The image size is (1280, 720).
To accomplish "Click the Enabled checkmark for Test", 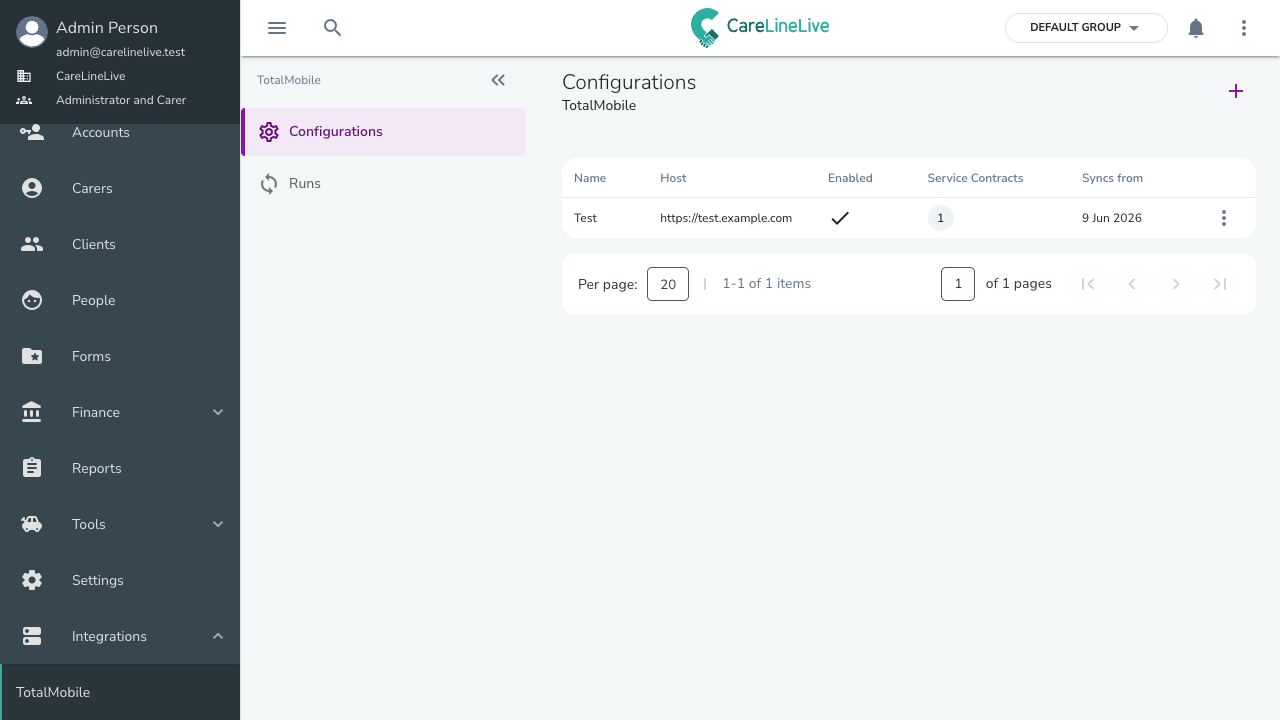I will pyautogui.click(x=840, y=218).
